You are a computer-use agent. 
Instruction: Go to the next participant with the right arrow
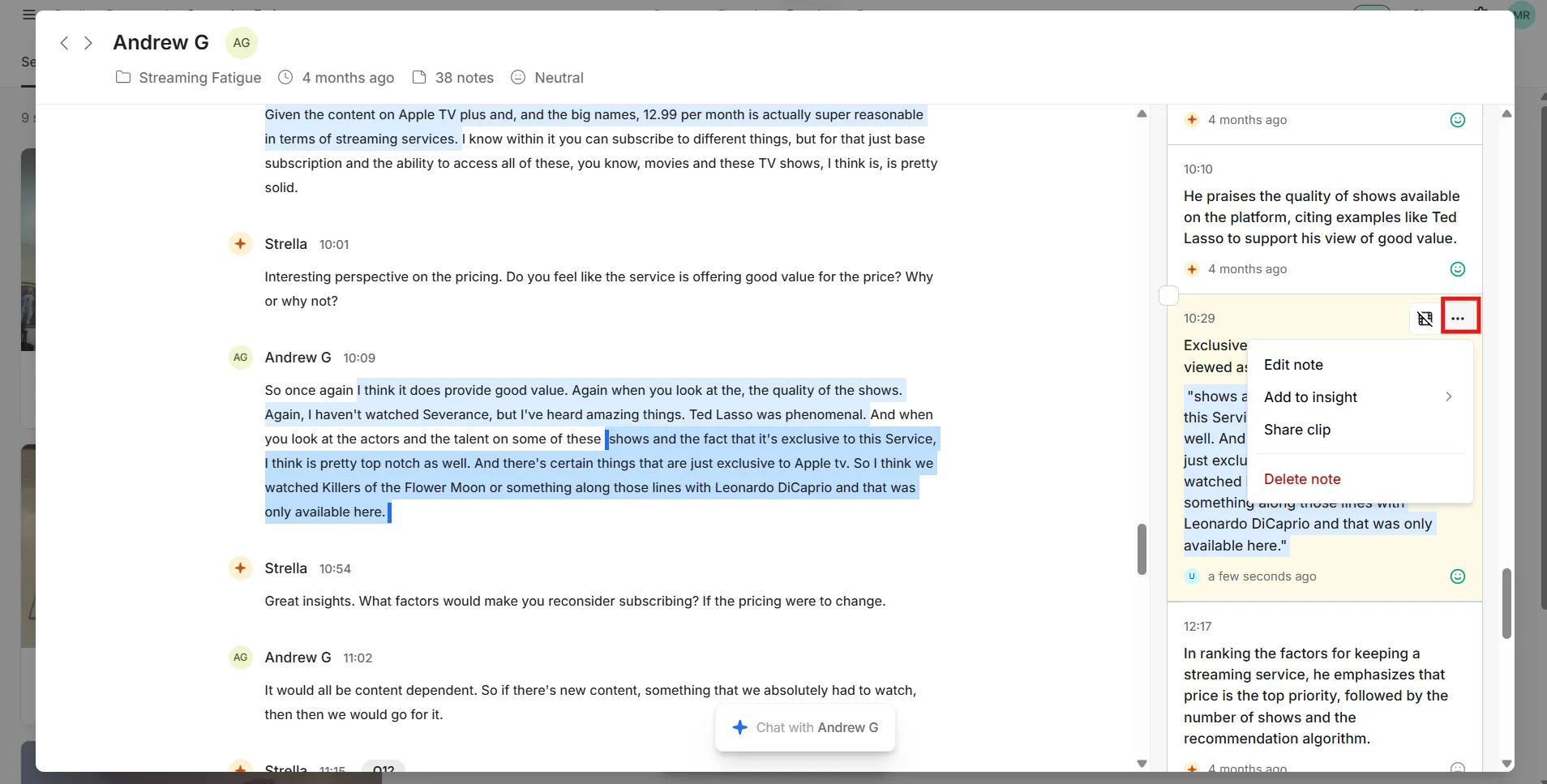(x=88, y=43)
